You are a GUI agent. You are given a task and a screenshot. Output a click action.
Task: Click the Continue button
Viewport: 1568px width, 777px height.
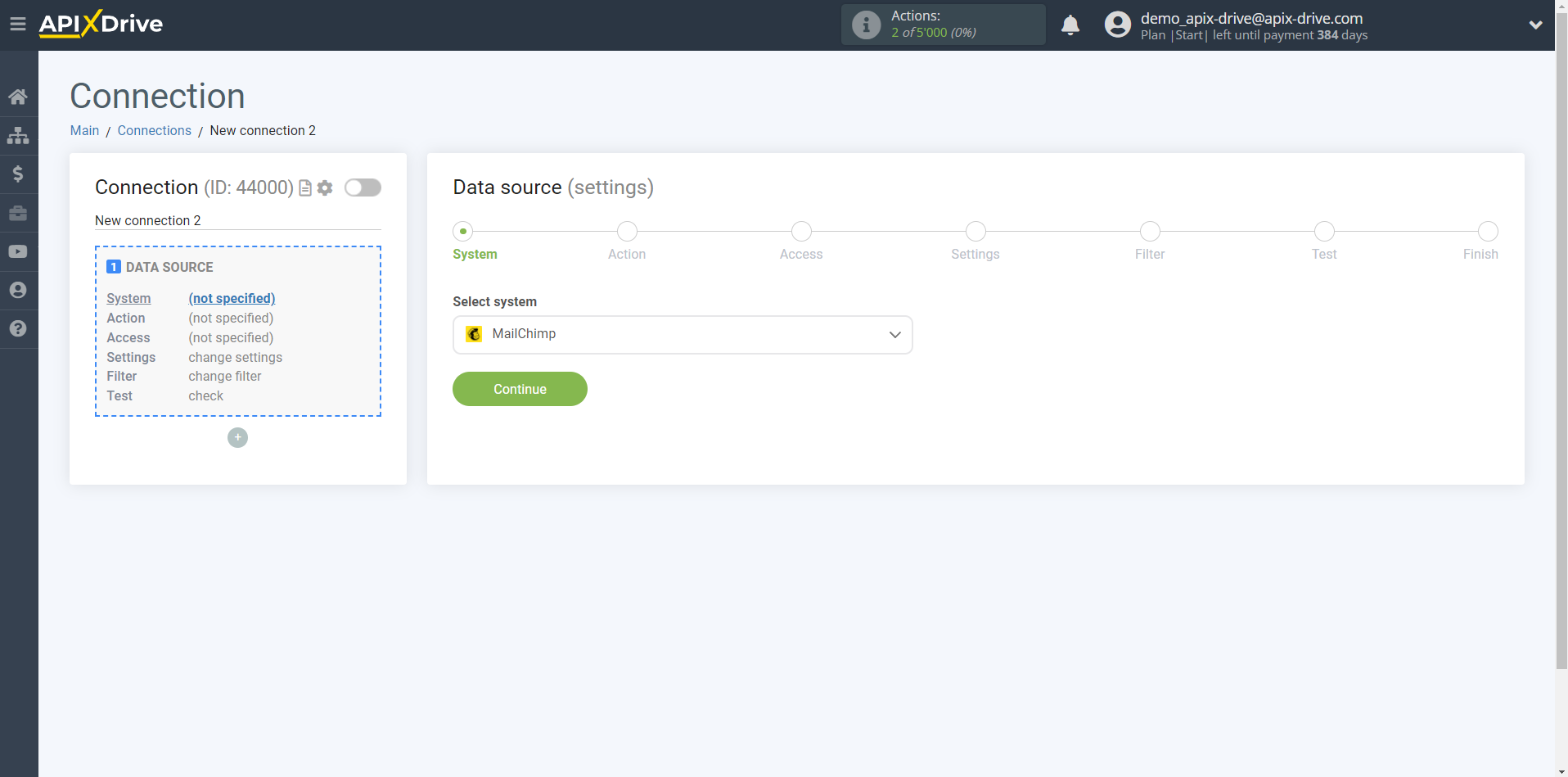pyautogui.click(x=520, y=389)
